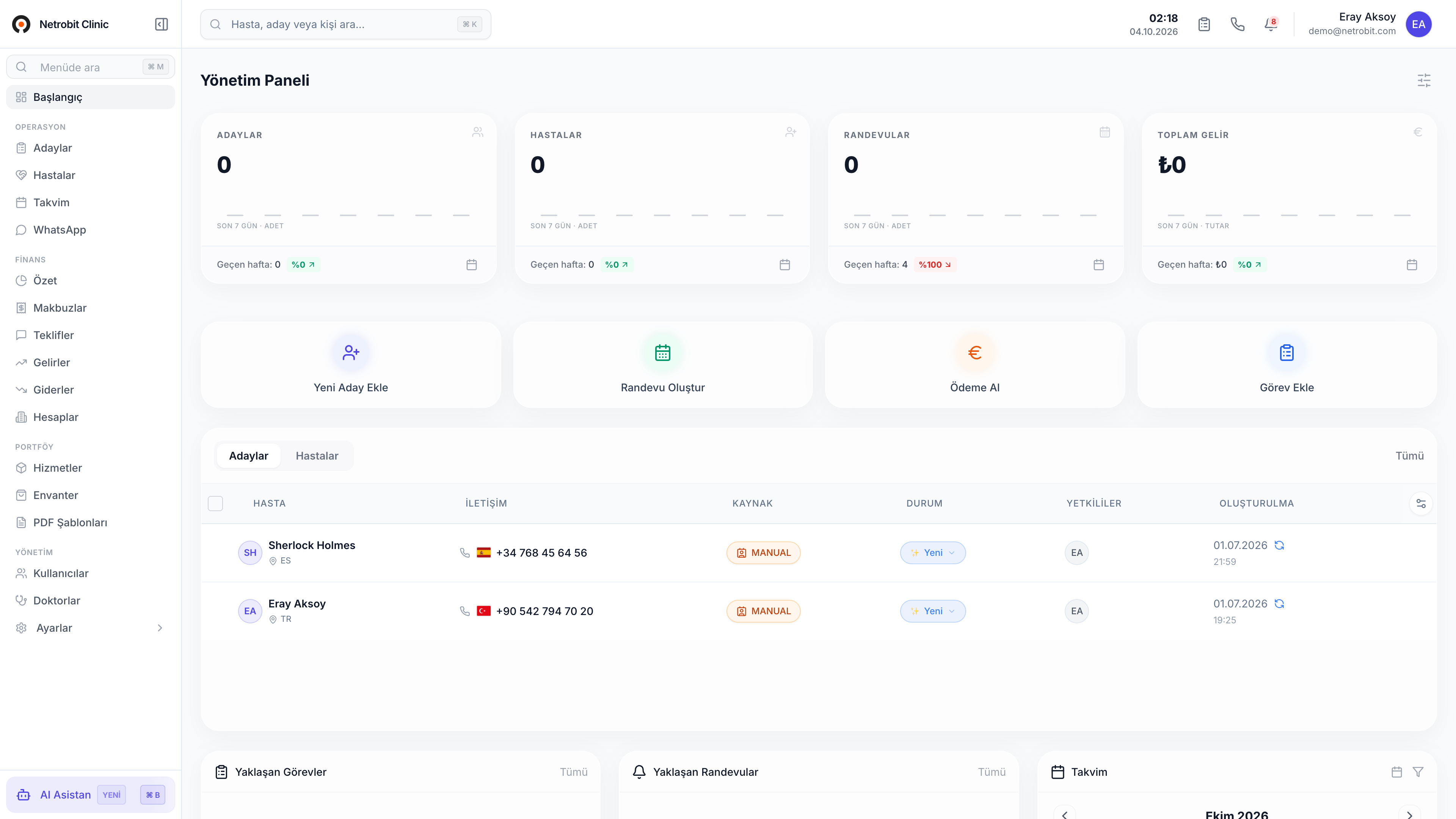Open notifications bell with 8 badge
The image size is (1456, 819).
tap(1271, 24)
